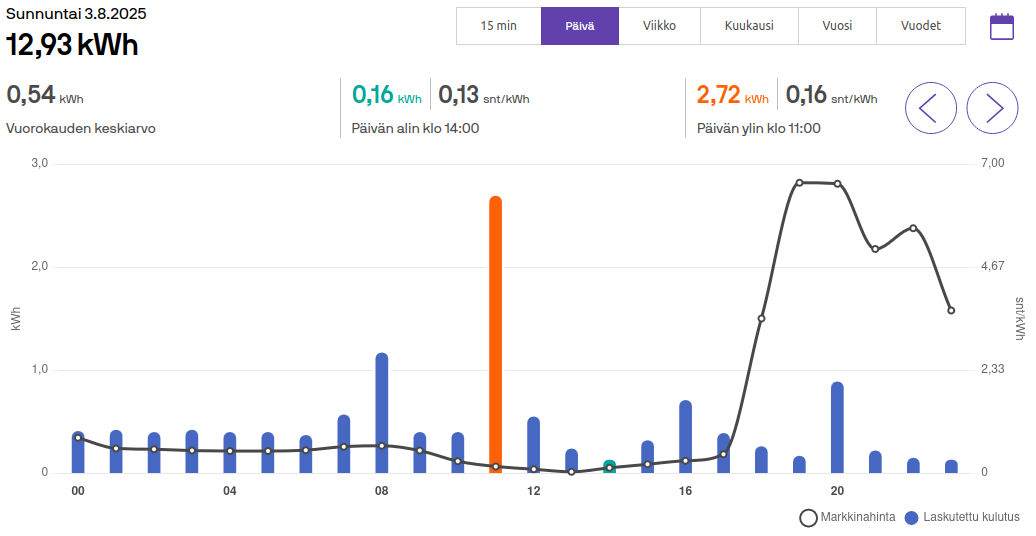1036x536 pixels.
Task: Show the Vuodet multi-year view
Action: click(920, 26)
